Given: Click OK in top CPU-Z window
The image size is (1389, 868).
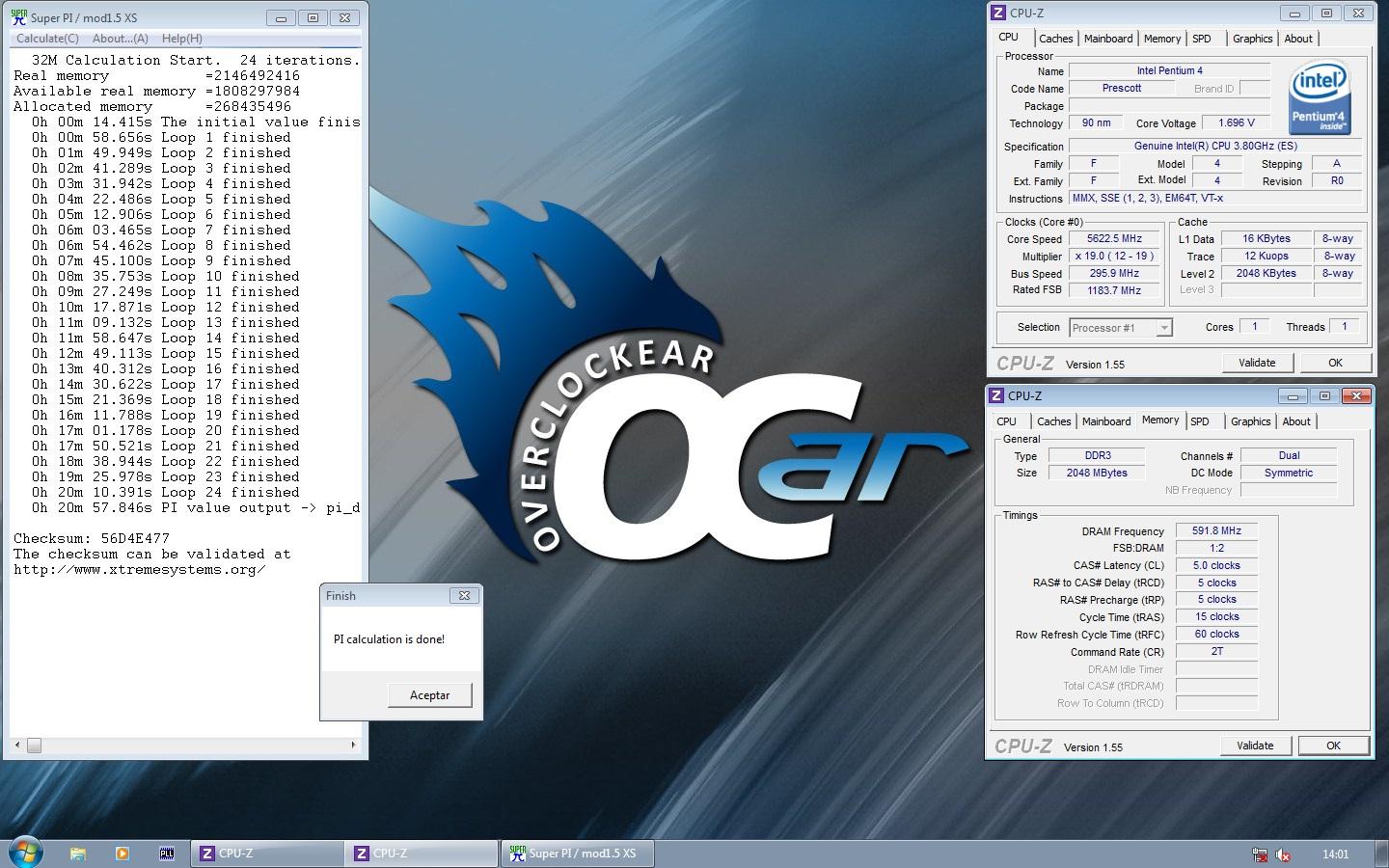Looking at the screenshot, I should tap(1335, 363).
